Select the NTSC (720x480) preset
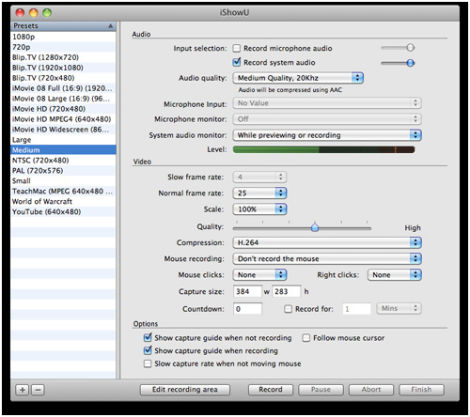 [x=63, y=160]
